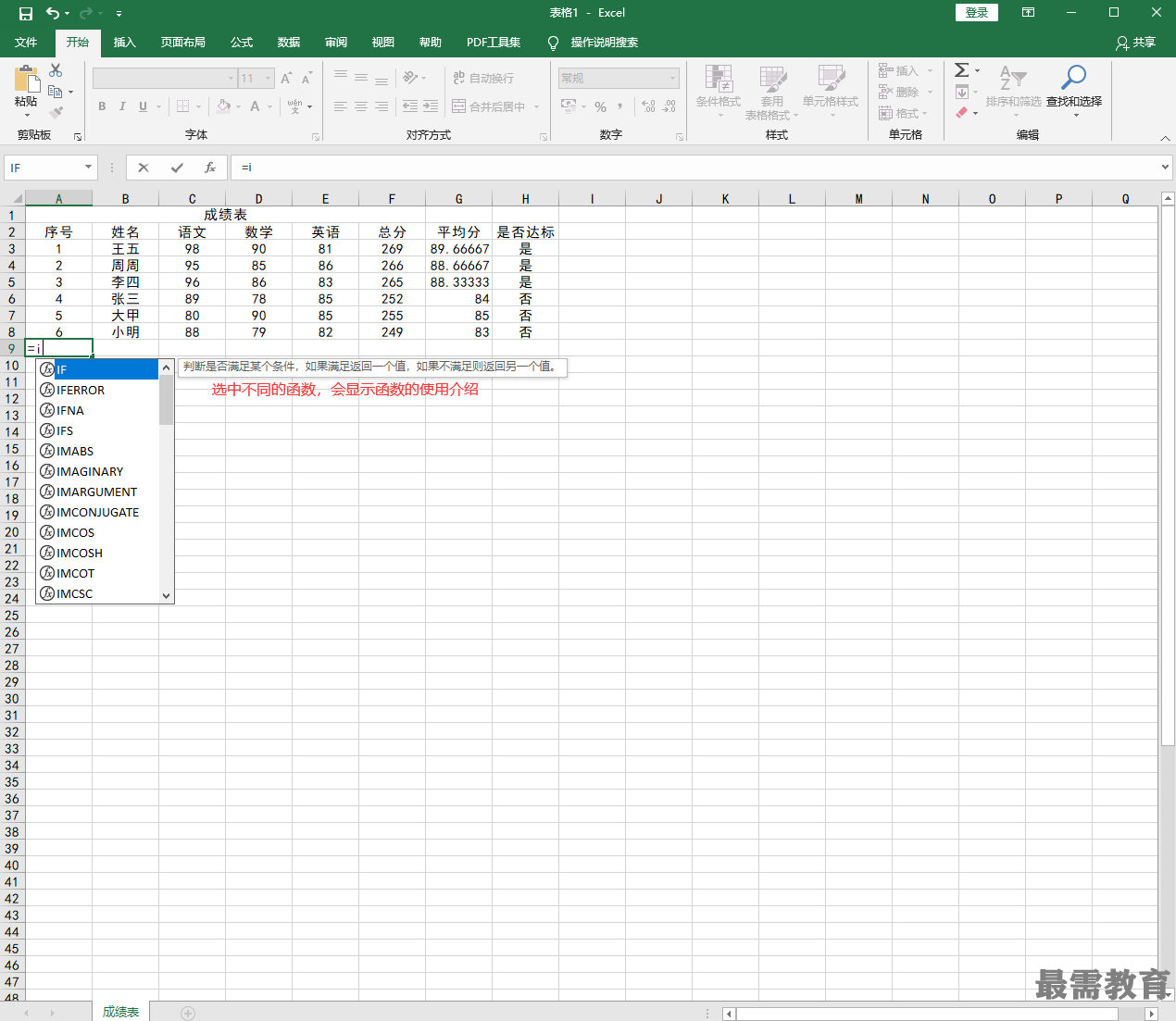Open the Delete cells (删除) dropdown

906,92
